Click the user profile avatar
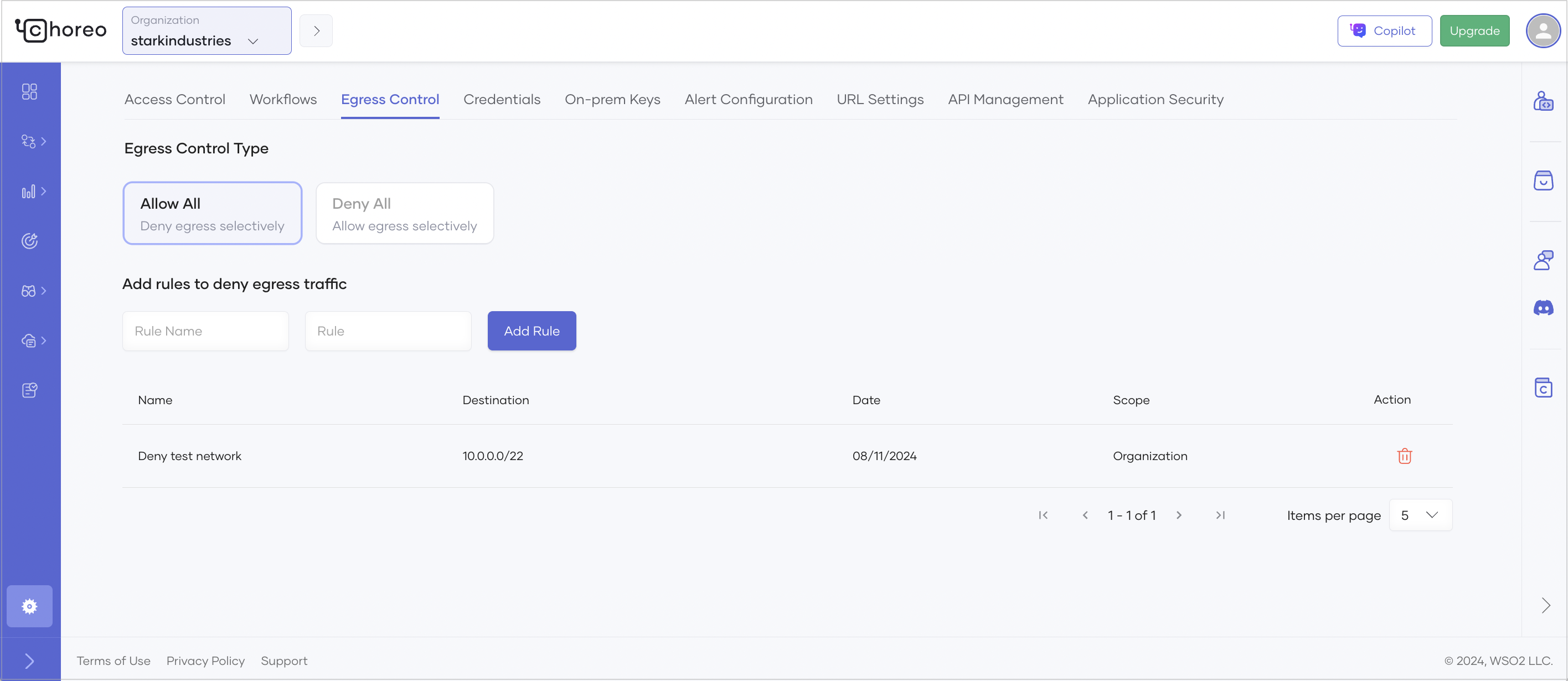The image size is (1568, 681). coord(1542,30)
